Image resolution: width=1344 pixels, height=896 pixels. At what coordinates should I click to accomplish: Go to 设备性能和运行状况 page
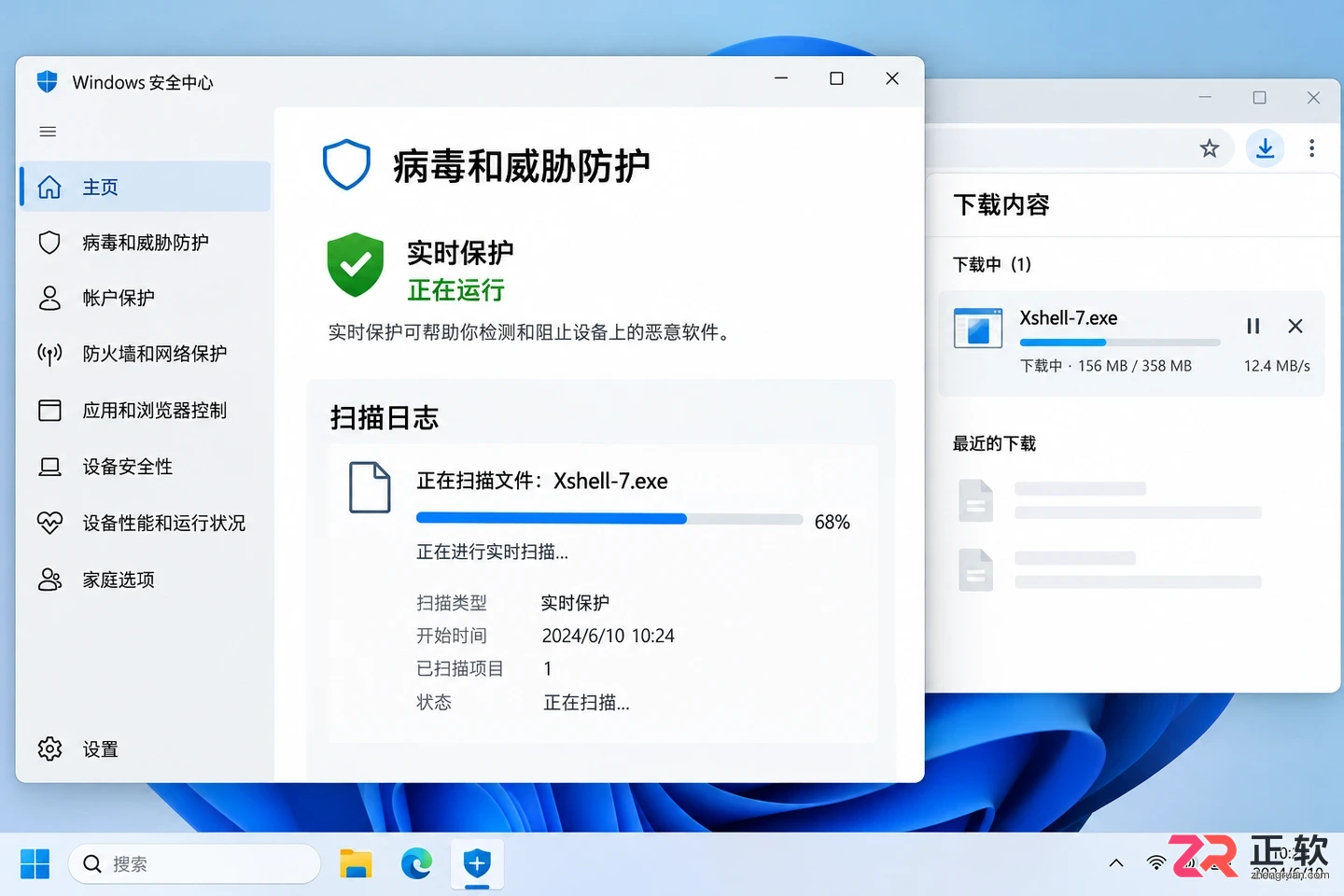pos(146,523)
